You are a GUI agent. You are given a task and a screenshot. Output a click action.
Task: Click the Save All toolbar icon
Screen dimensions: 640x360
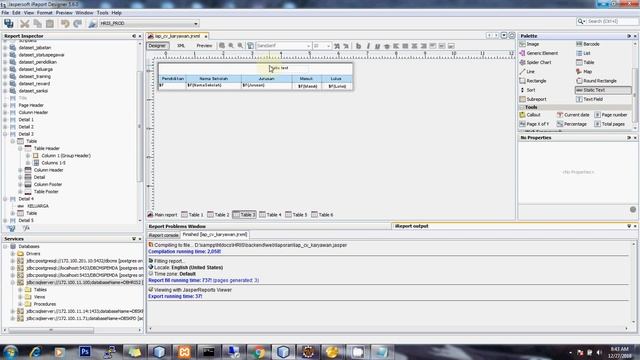(x=9, y=23)
